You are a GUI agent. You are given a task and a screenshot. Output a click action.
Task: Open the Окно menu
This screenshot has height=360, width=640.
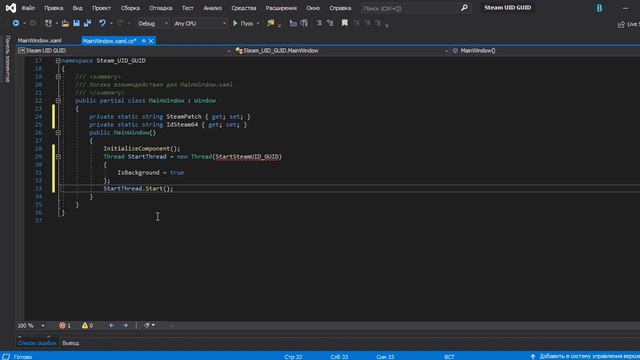coord(313,8)
